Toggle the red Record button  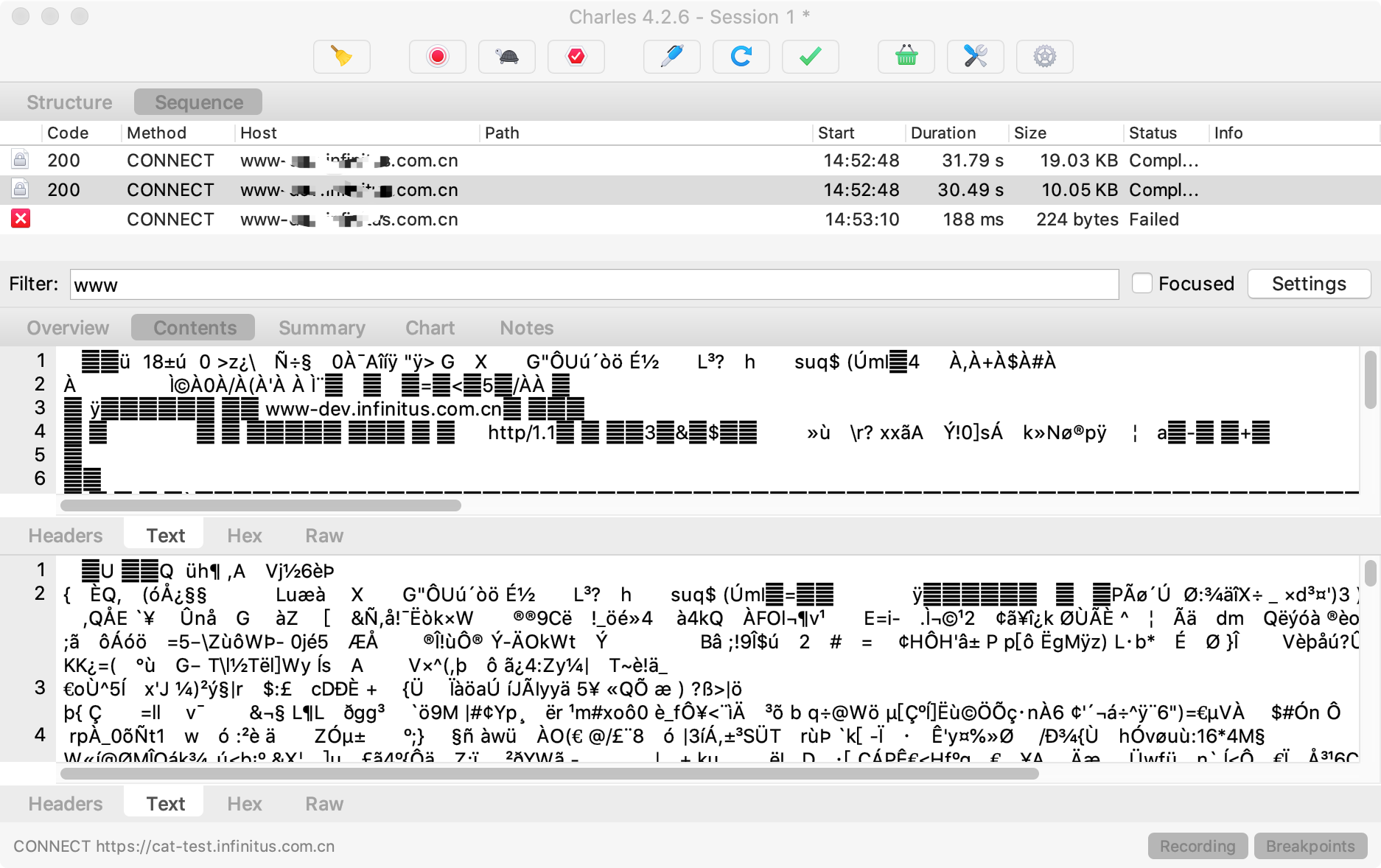[437, 57]
